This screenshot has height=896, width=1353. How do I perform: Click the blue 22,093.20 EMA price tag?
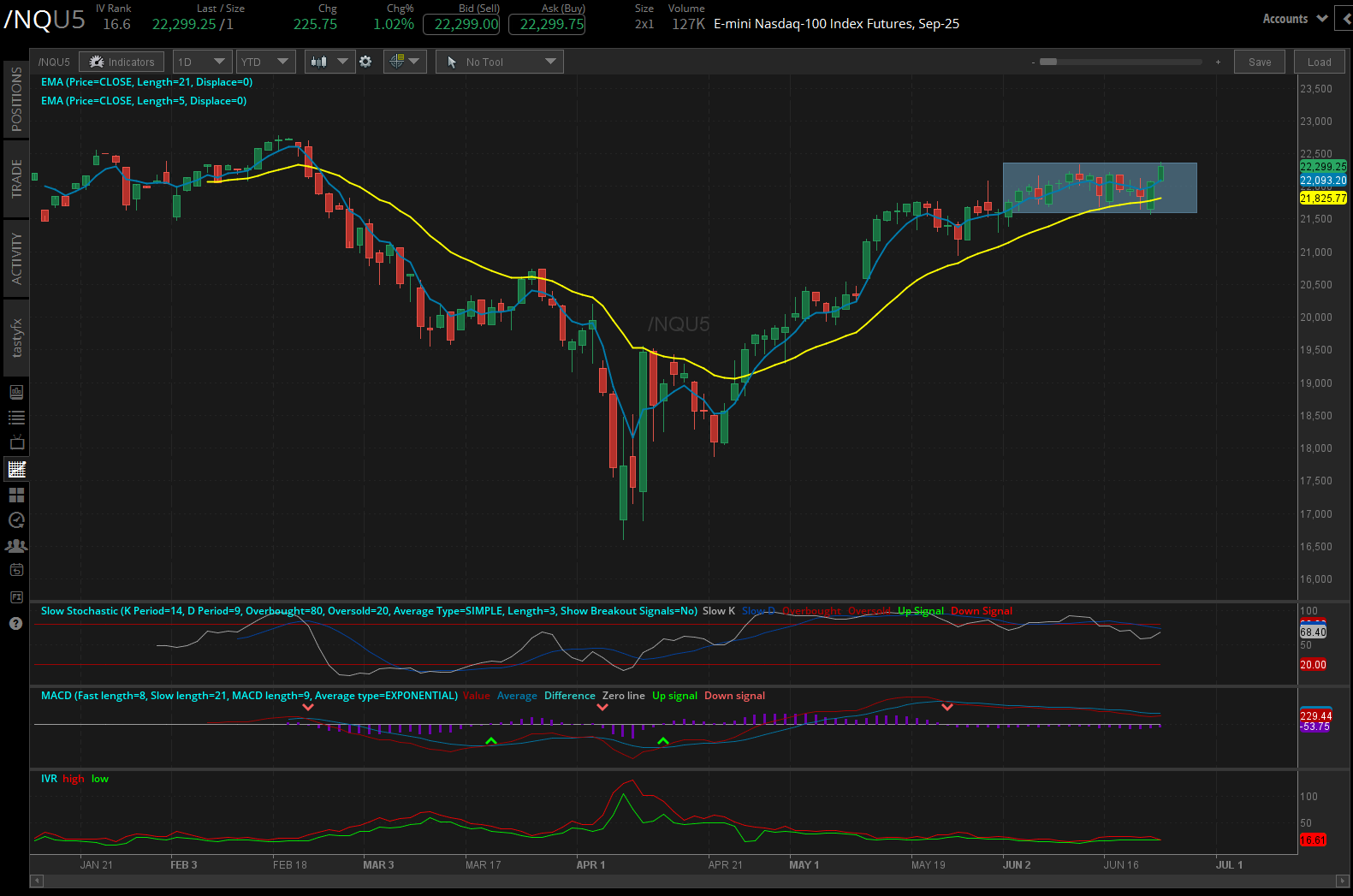pos(1323,180)
